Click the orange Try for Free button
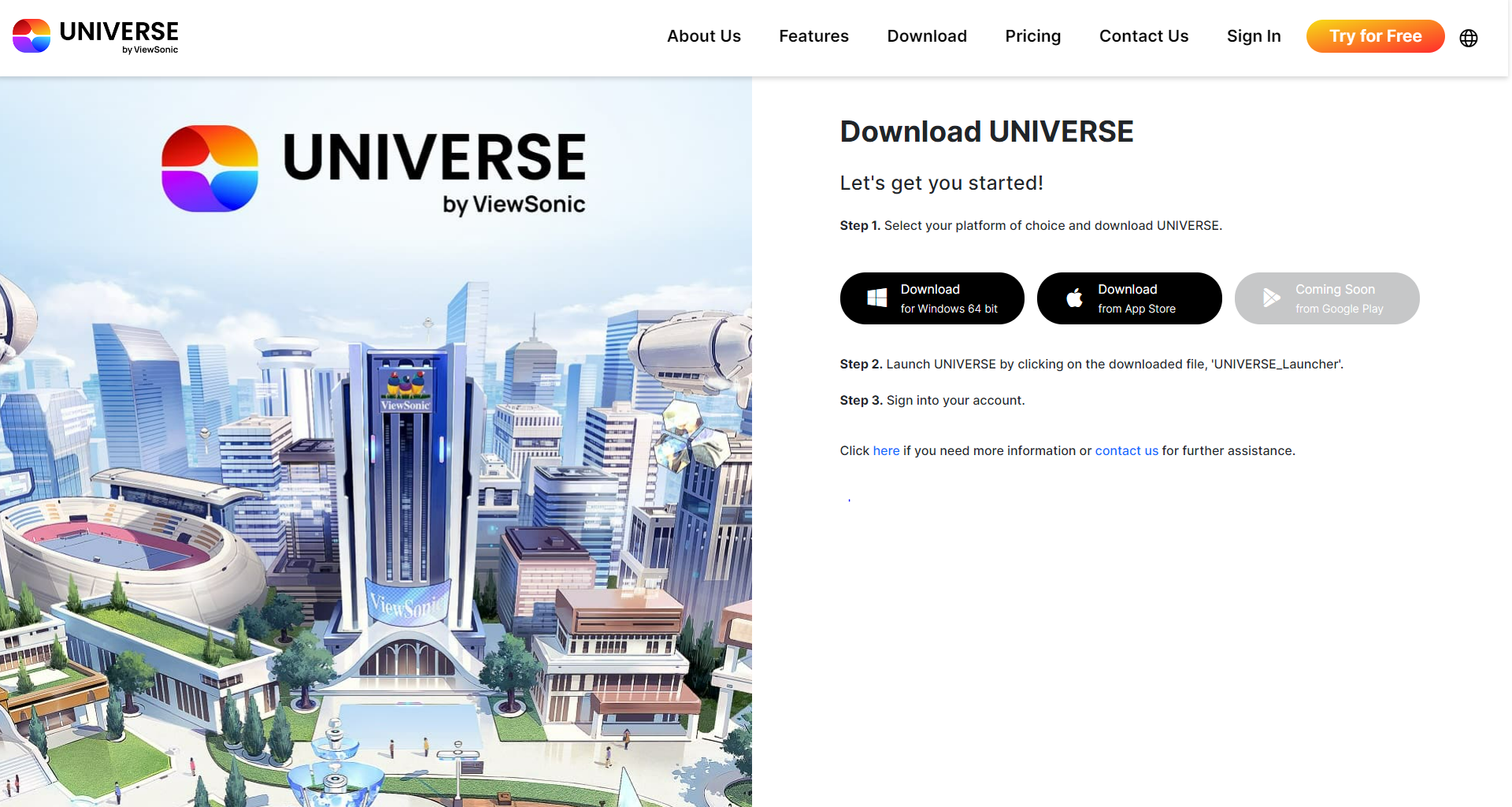The height and width of the screenshot is (807, 1512). pyautogui.click(x=1375, y=36)
